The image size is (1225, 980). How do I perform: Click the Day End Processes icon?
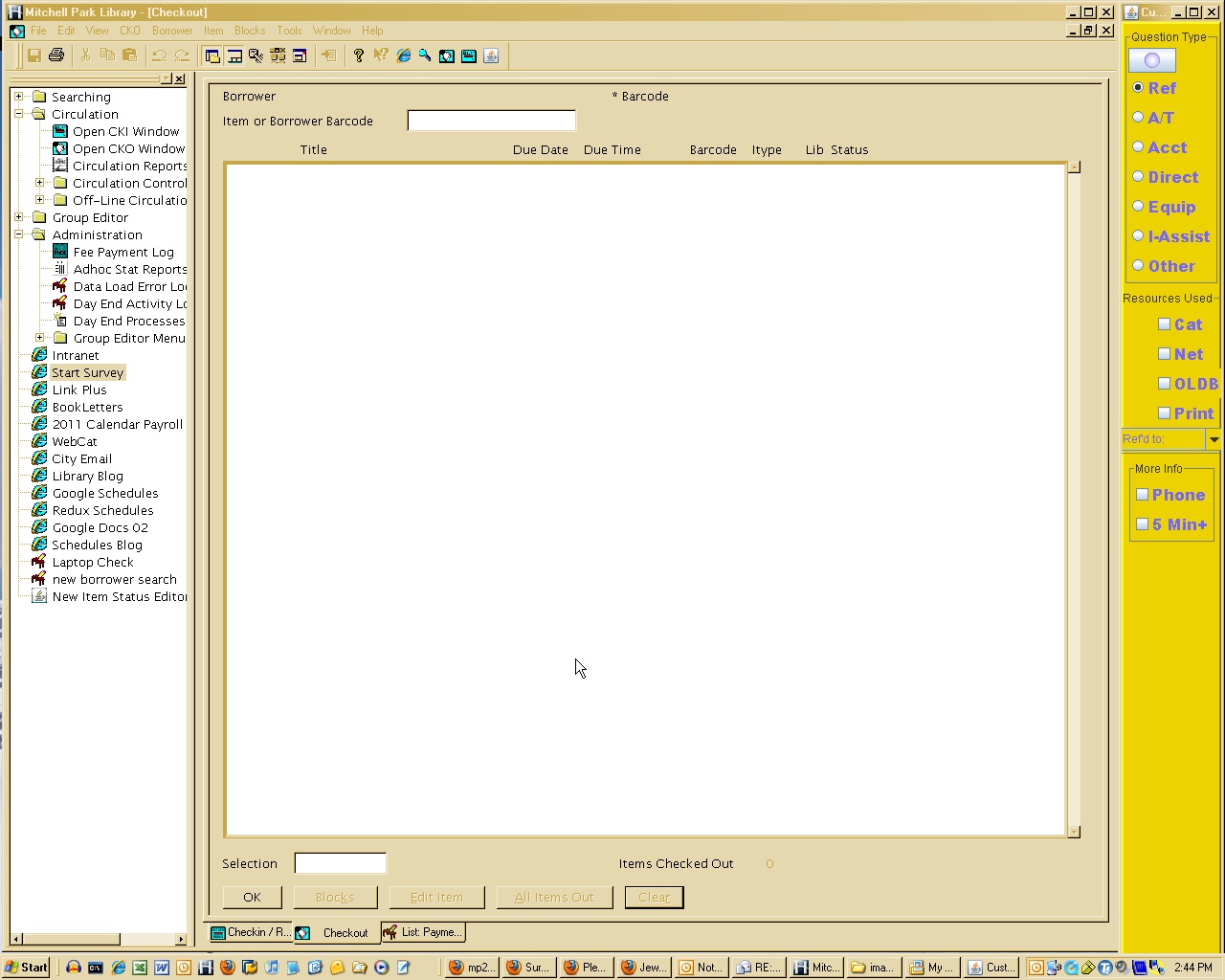(x=60, y=321)
